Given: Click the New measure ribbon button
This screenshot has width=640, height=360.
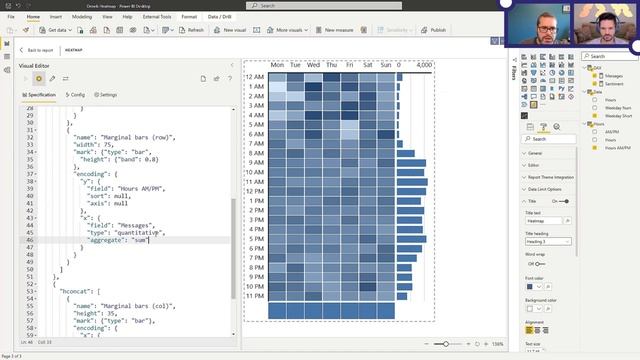Looking at the screenshot, I should 334,30.
